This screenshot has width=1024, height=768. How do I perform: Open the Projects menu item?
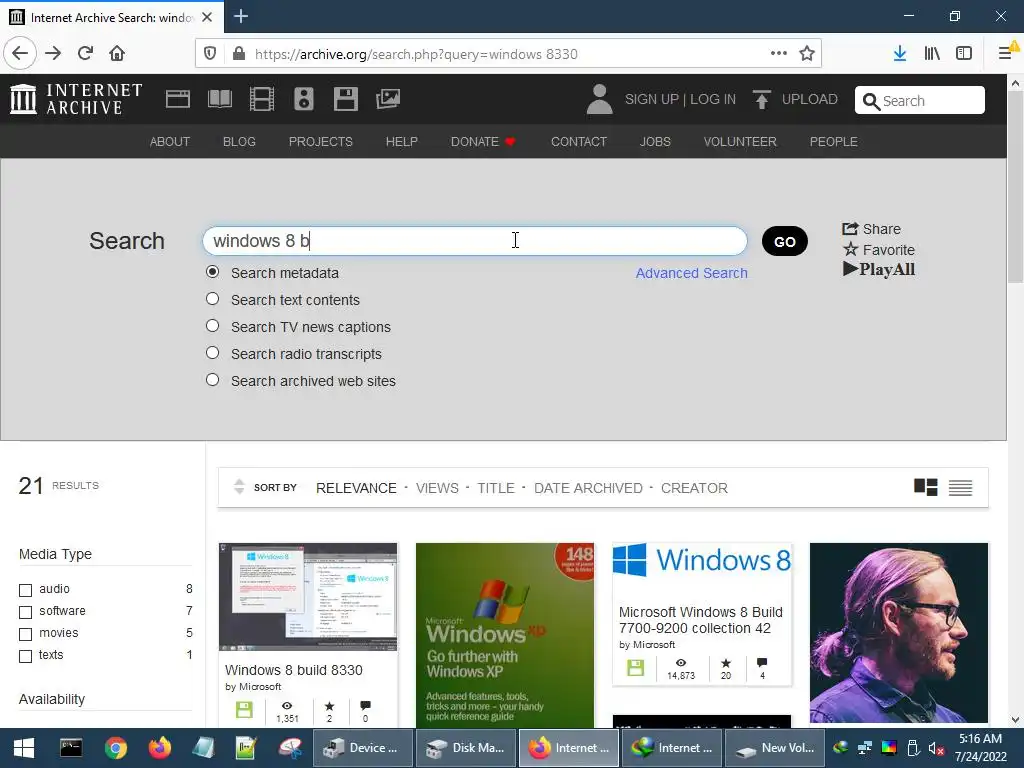pyautogui.click(x=321, y=142)
